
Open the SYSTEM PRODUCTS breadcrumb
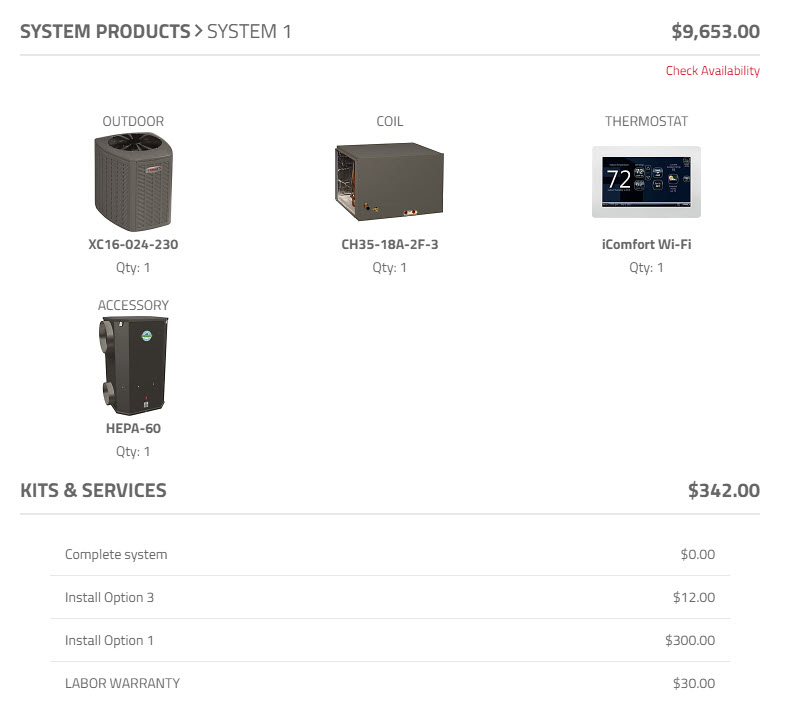[x=105, y=32]
